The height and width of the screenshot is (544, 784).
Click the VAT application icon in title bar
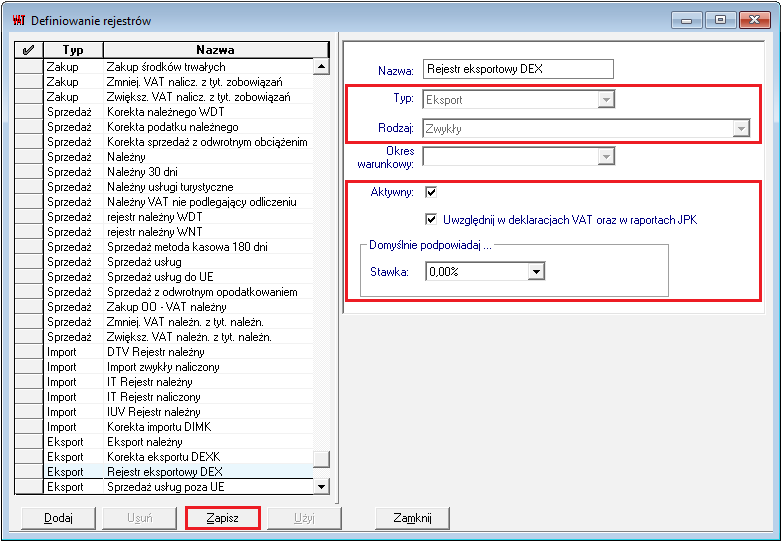pos(18,20)
